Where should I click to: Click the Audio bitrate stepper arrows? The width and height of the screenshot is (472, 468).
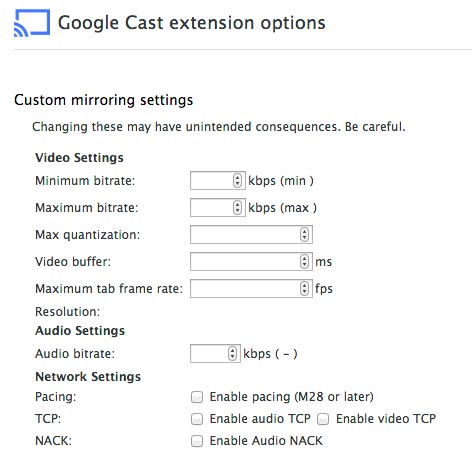232,353
